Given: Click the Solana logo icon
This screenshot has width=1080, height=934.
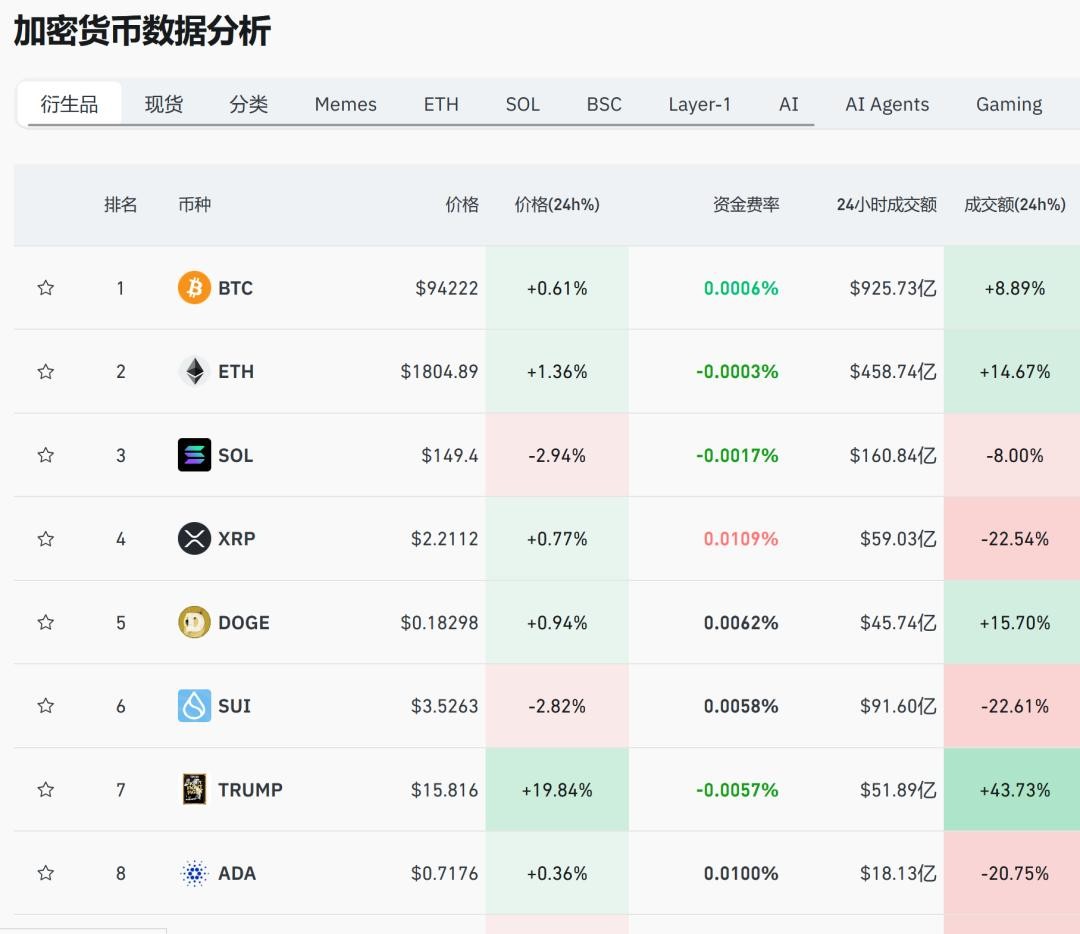Looking at the screenshot, I should pyautogui.click(x=194, y=455).
